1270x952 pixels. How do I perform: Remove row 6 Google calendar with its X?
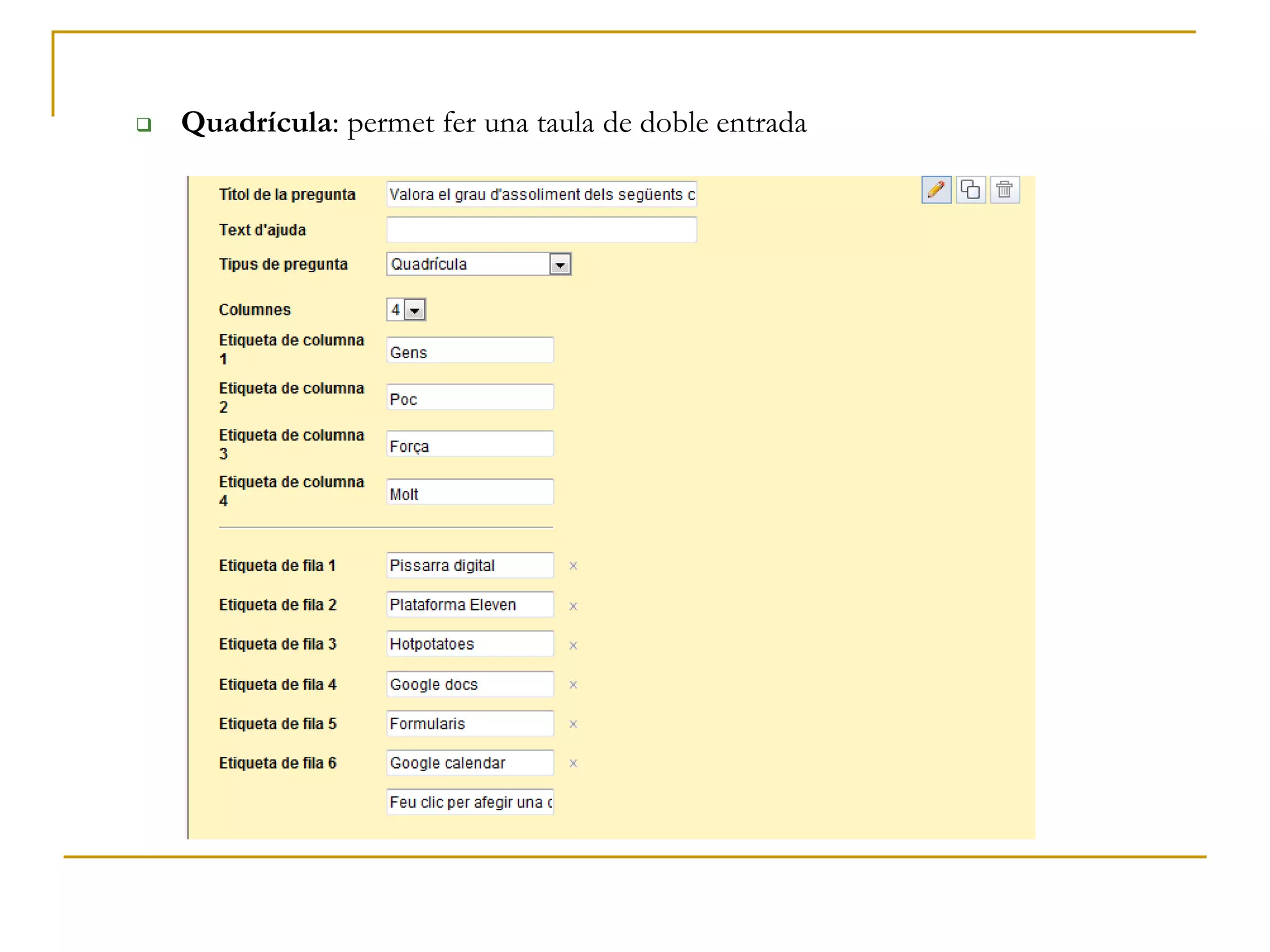(x=574, y=763)
